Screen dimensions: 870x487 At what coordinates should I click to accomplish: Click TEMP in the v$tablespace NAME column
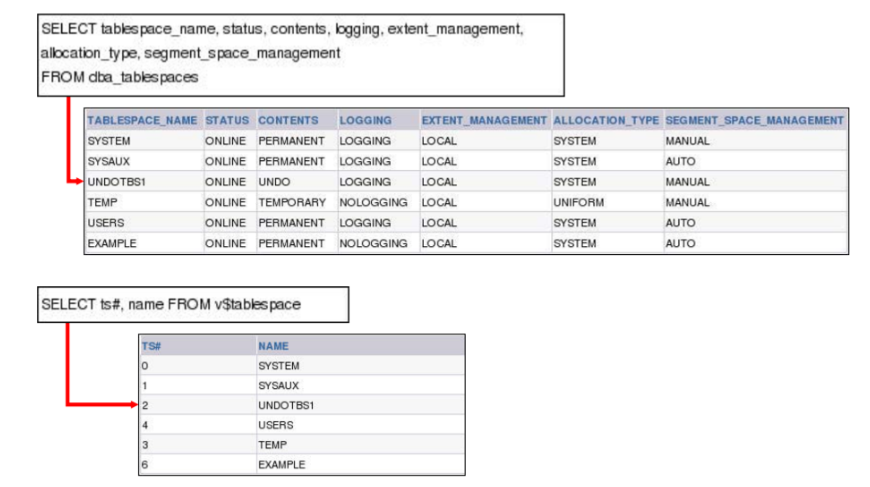pos(272,445)
